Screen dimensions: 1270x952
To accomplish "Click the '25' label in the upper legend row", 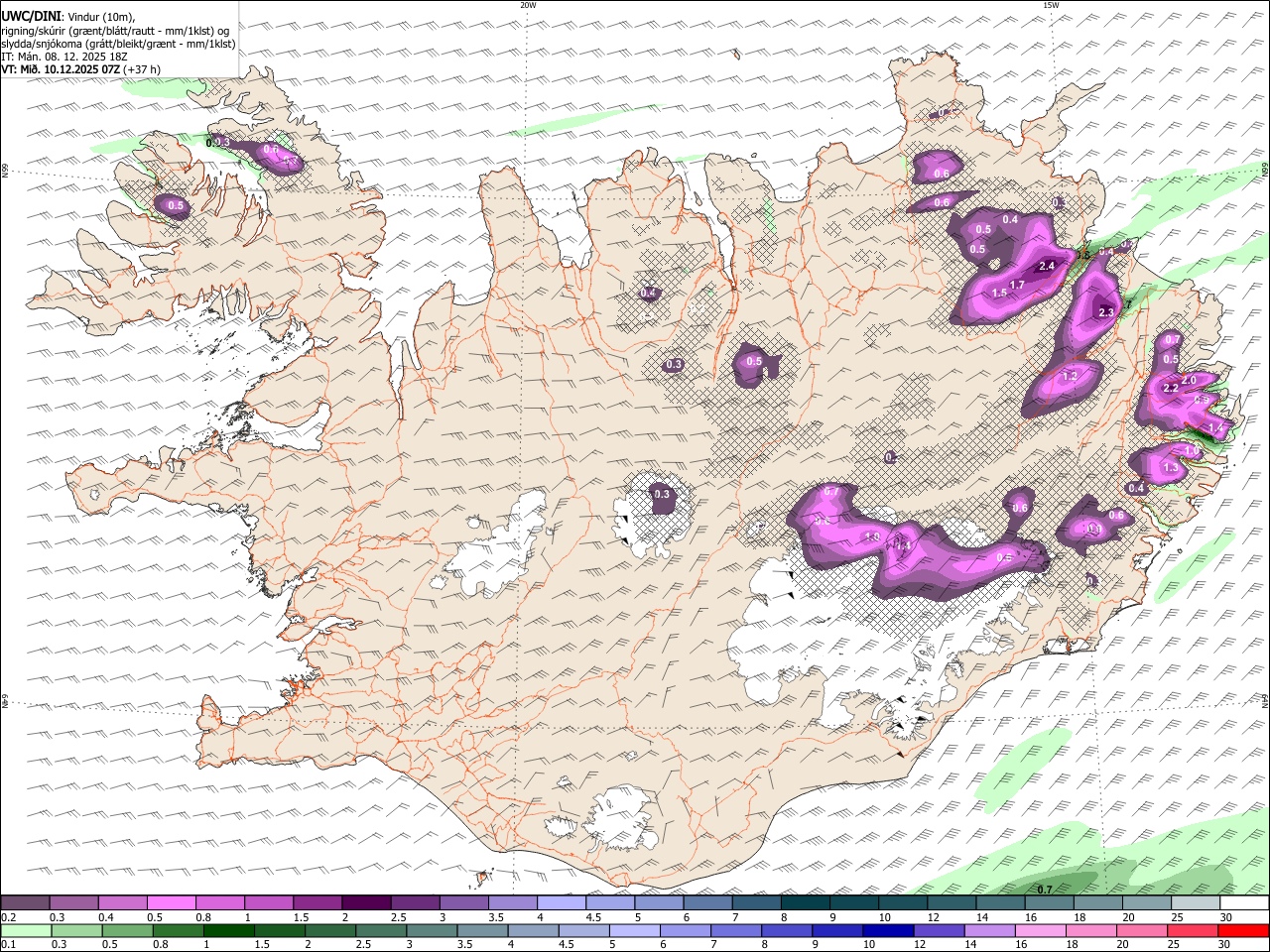I will coord(1176,917).
